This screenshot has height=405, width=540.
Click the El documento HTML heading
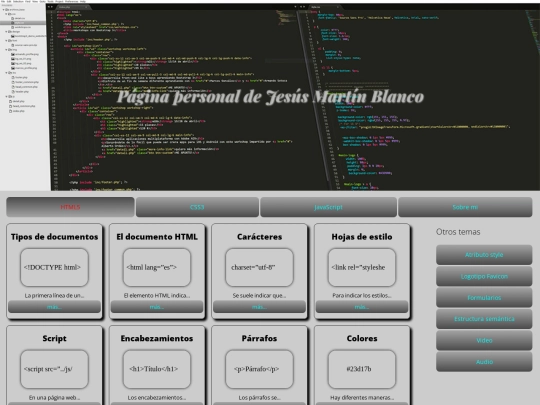click(157, 237)
